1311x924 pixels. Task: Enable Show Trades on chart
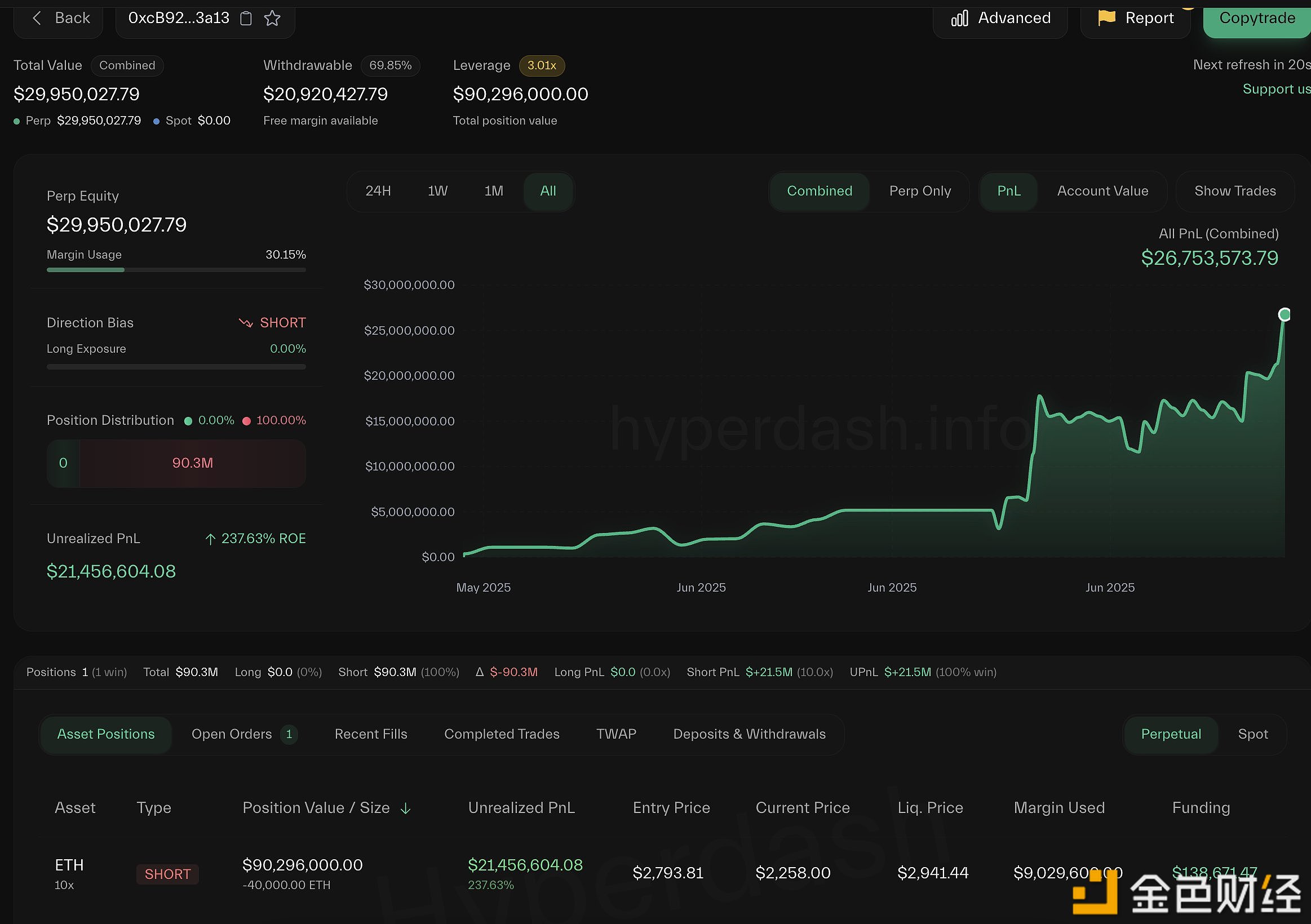click(1234, 191)
